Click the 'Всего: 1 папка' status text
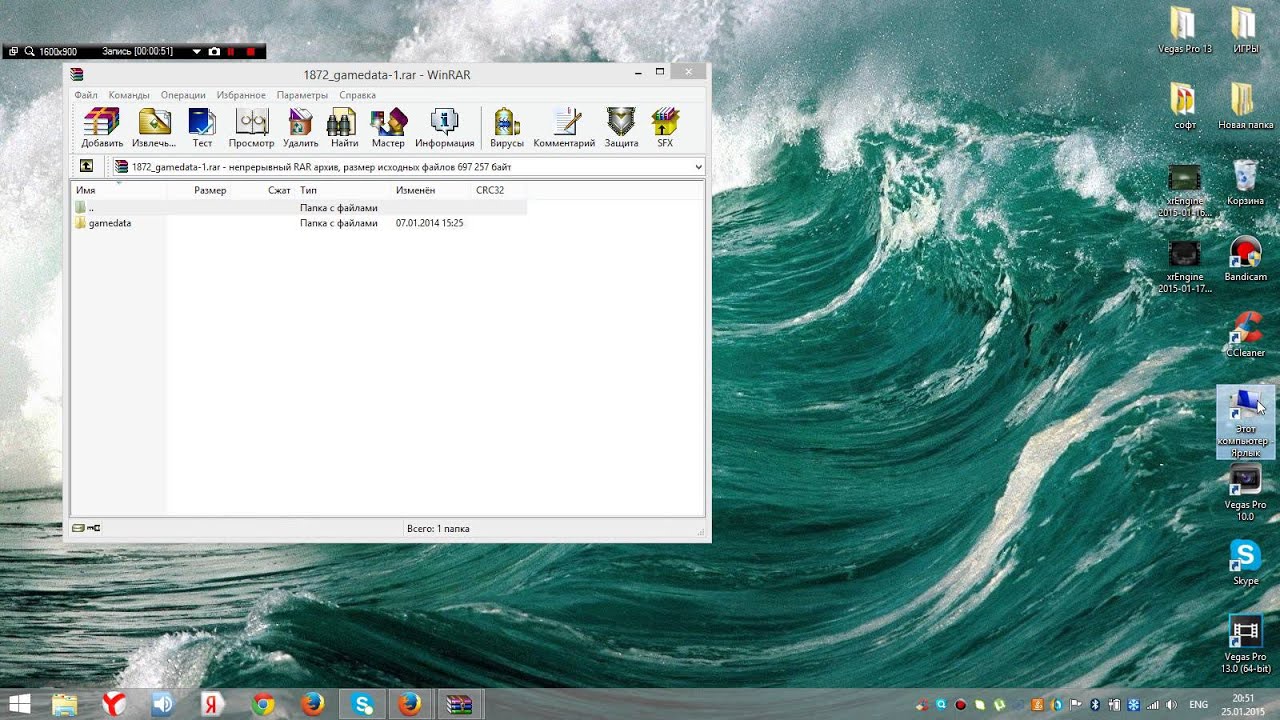Screen dimensions: 1280x720 point(438,528)
